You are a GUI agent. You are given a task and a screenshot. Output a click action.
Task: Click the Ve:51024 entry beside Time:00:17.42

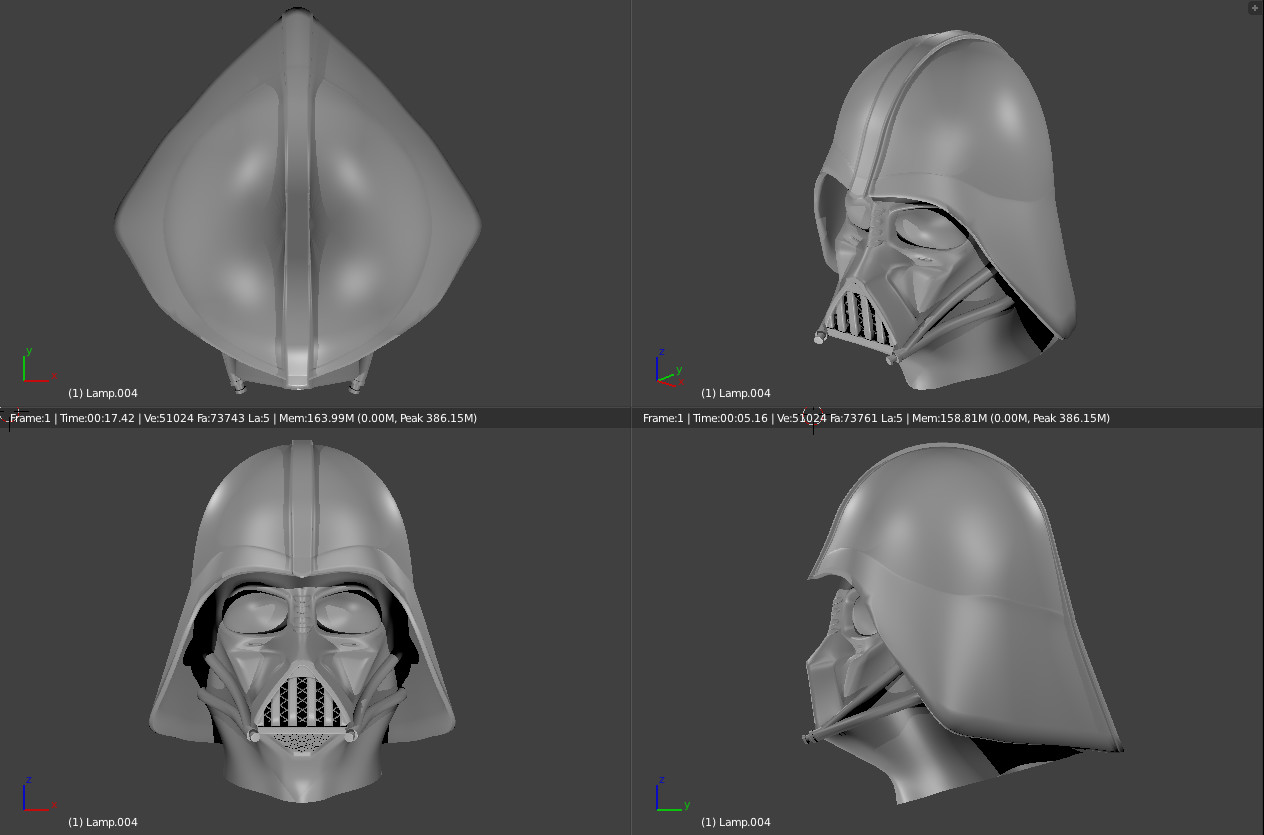171,418
